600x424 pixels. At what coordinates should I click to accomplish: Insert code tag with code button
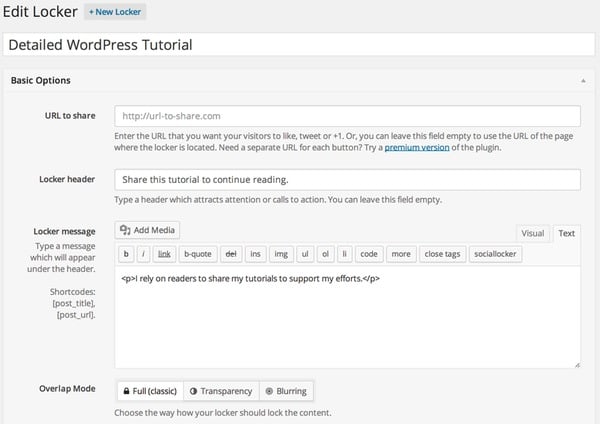(368, 254)
